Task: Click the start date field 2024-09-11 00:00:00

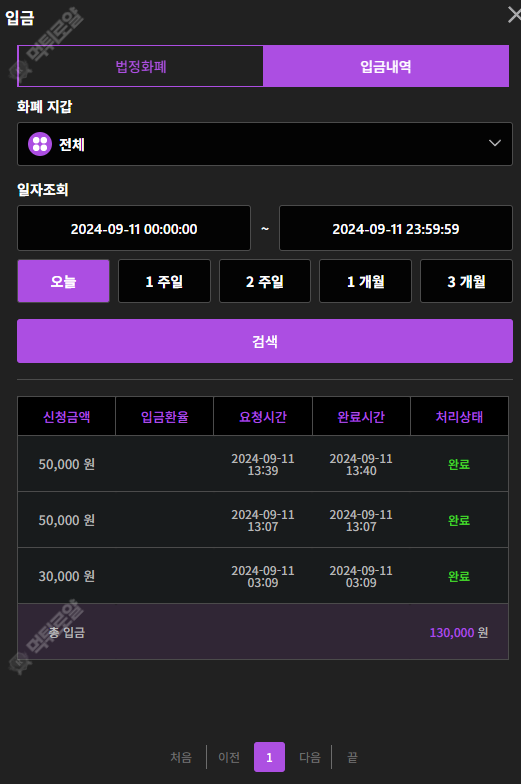Action: click(134, 228)
